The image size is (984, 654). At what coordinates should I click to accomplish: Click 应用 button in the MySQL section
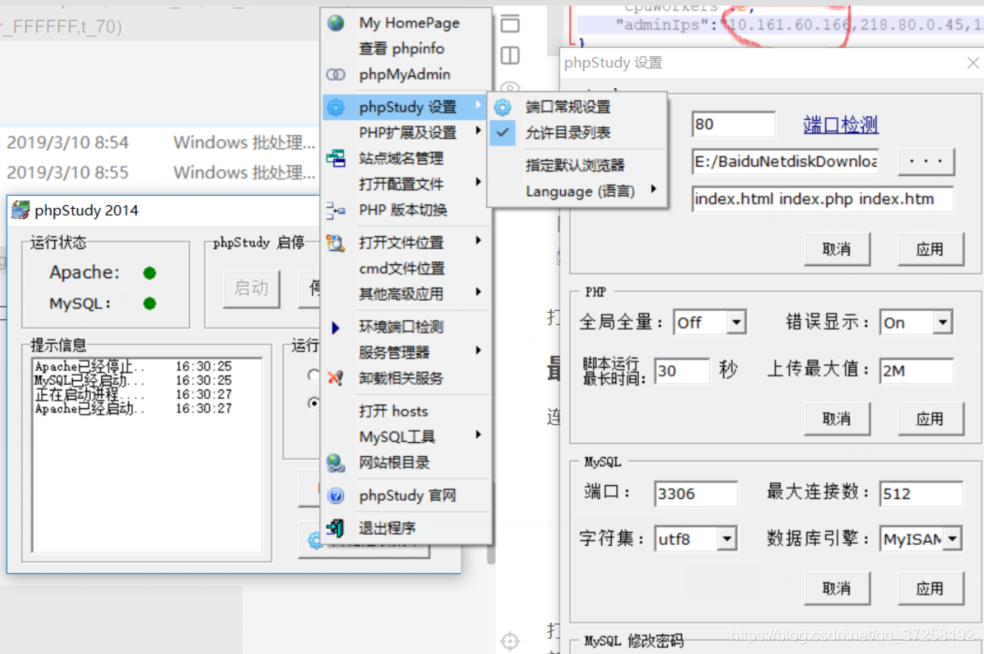pos(931,589)
